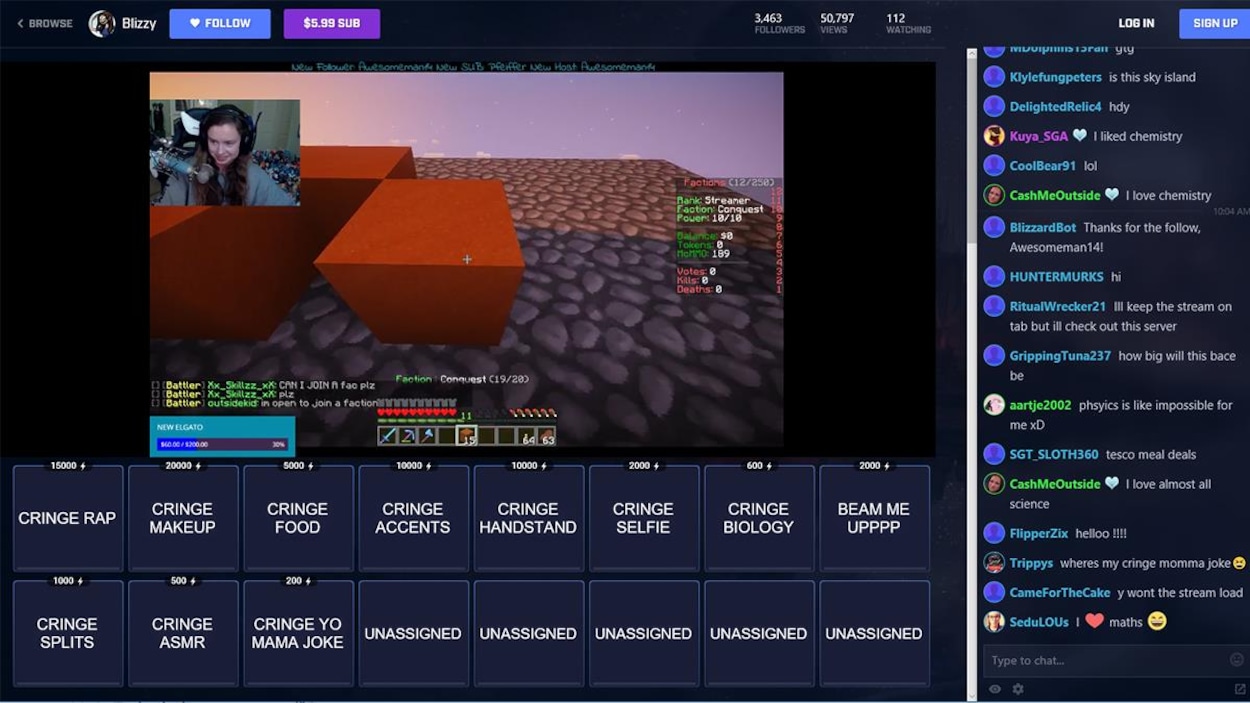
Task: Click the username HUNTERMURKS in chat
Action: [x=1057, y=276]
